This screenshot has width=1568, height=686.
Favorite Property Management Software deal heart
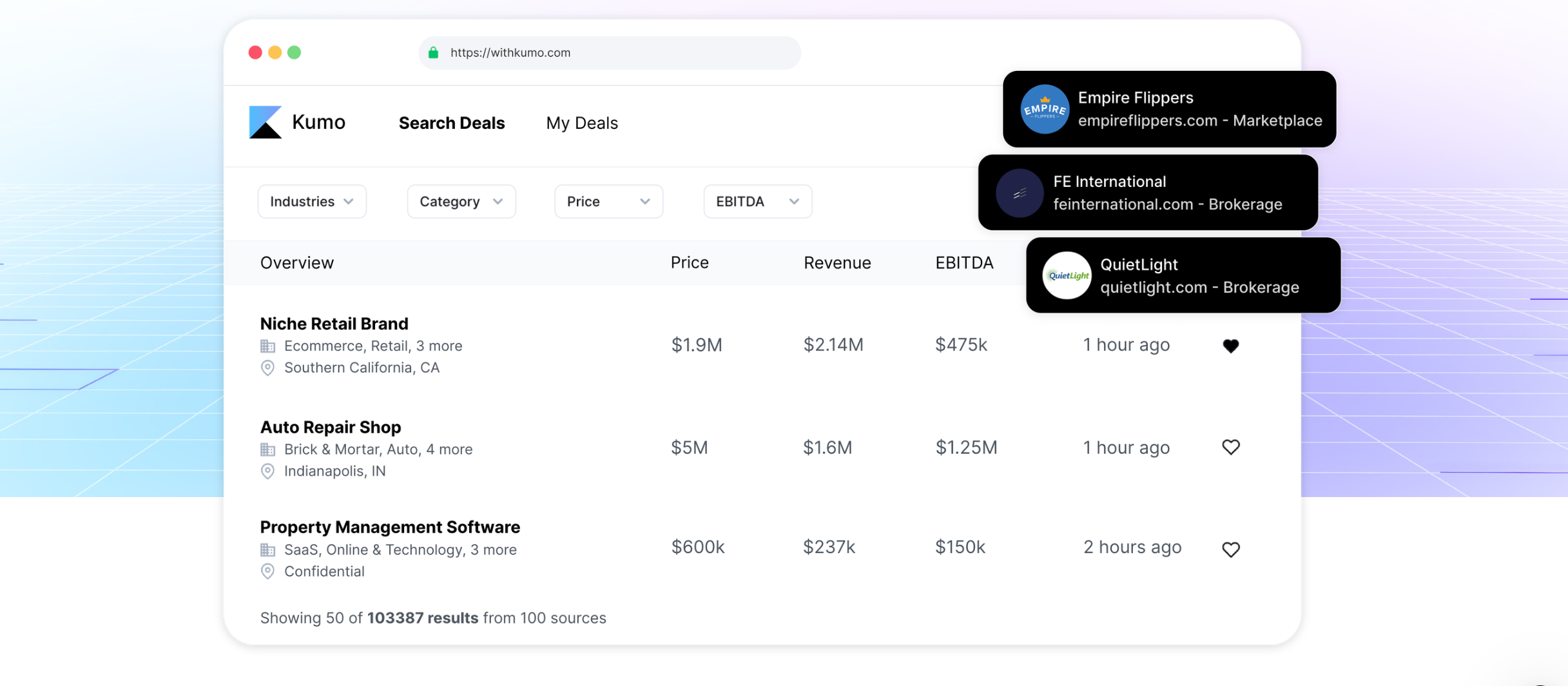[x=1230, y=549]
